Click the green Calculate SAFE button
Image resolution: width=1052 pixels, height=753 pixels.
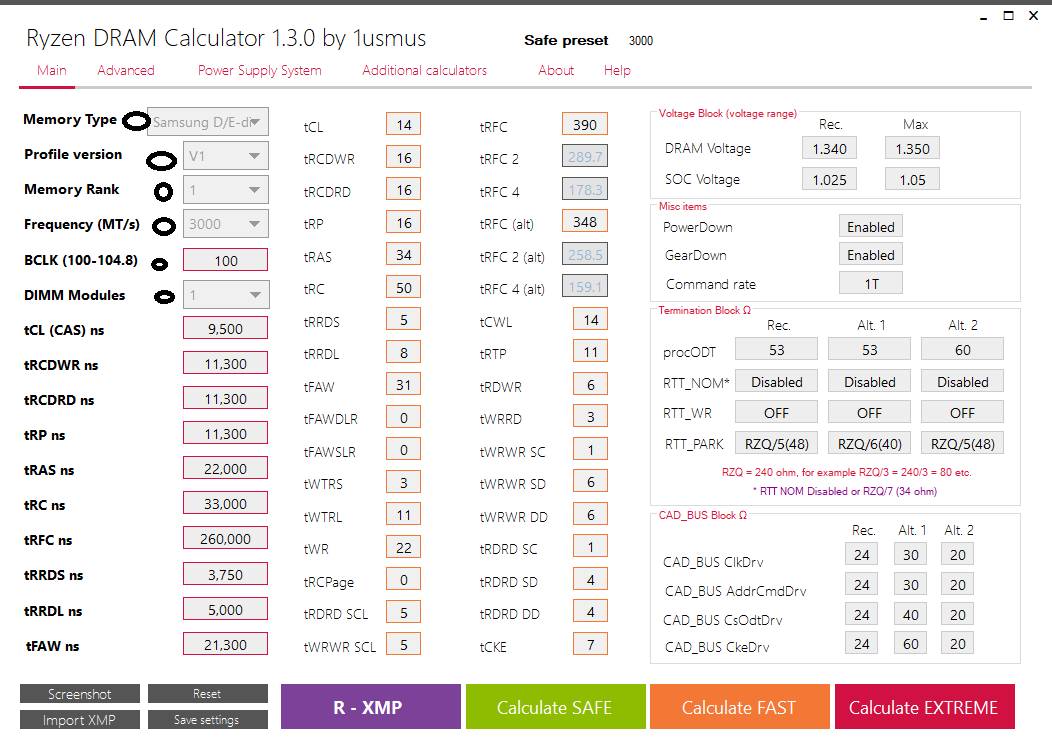click(x=556, y=707)
